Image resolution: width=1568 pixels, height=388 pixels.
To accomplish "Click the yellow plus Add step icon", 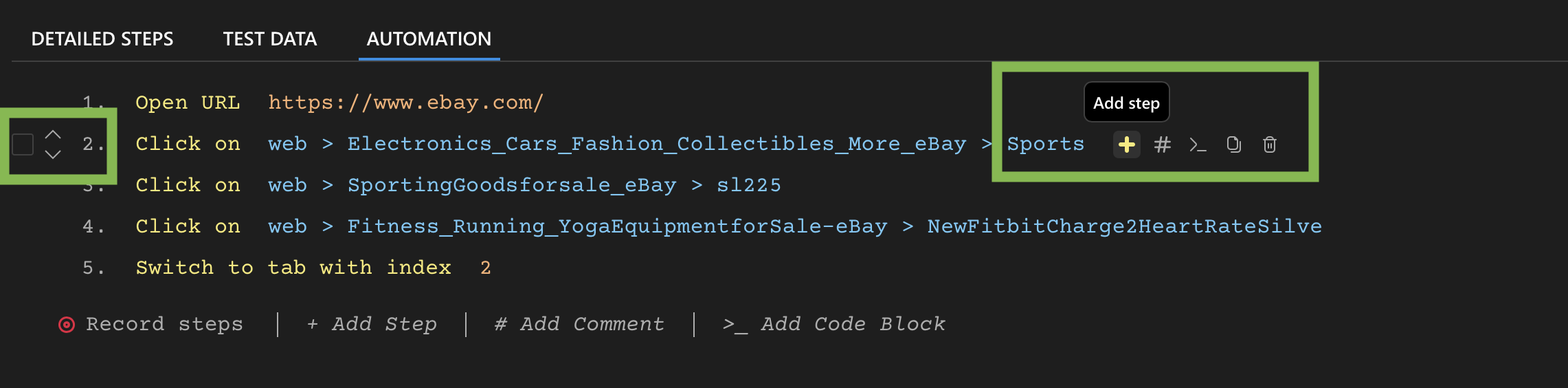I will click(1127, 144).
